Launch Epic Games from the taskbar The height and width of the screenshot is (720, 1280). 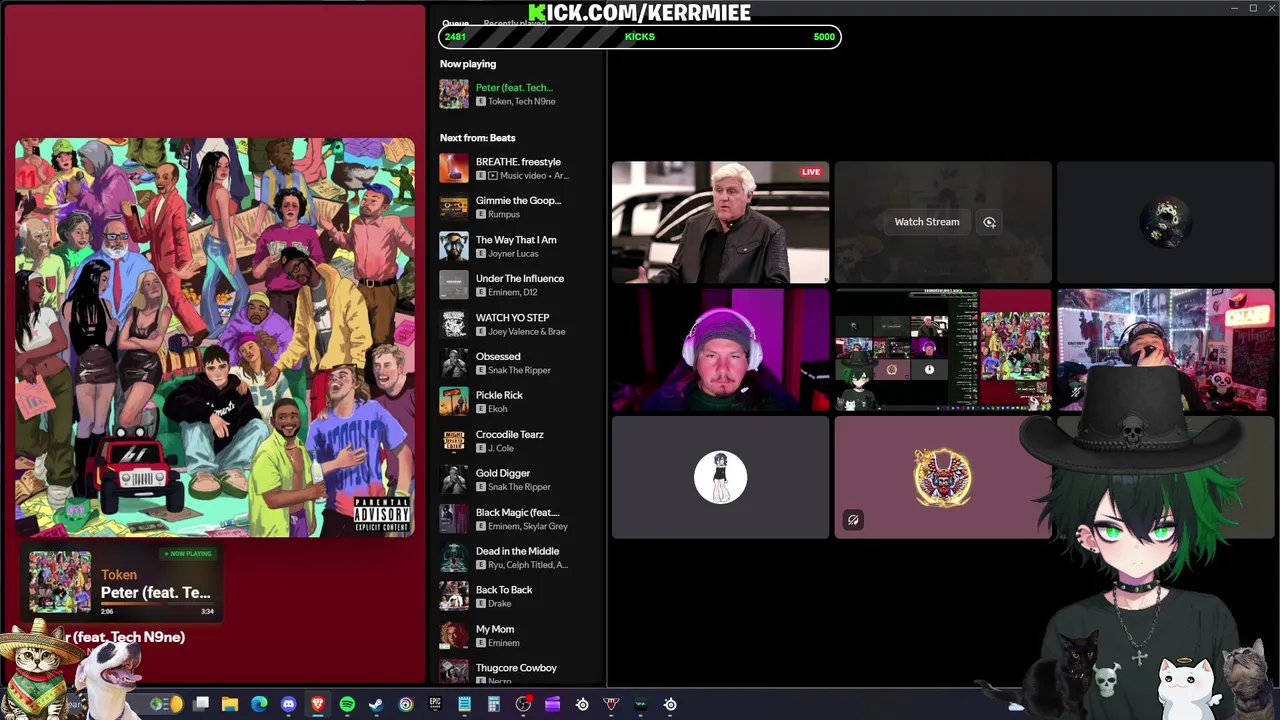[x=435, y=704]
